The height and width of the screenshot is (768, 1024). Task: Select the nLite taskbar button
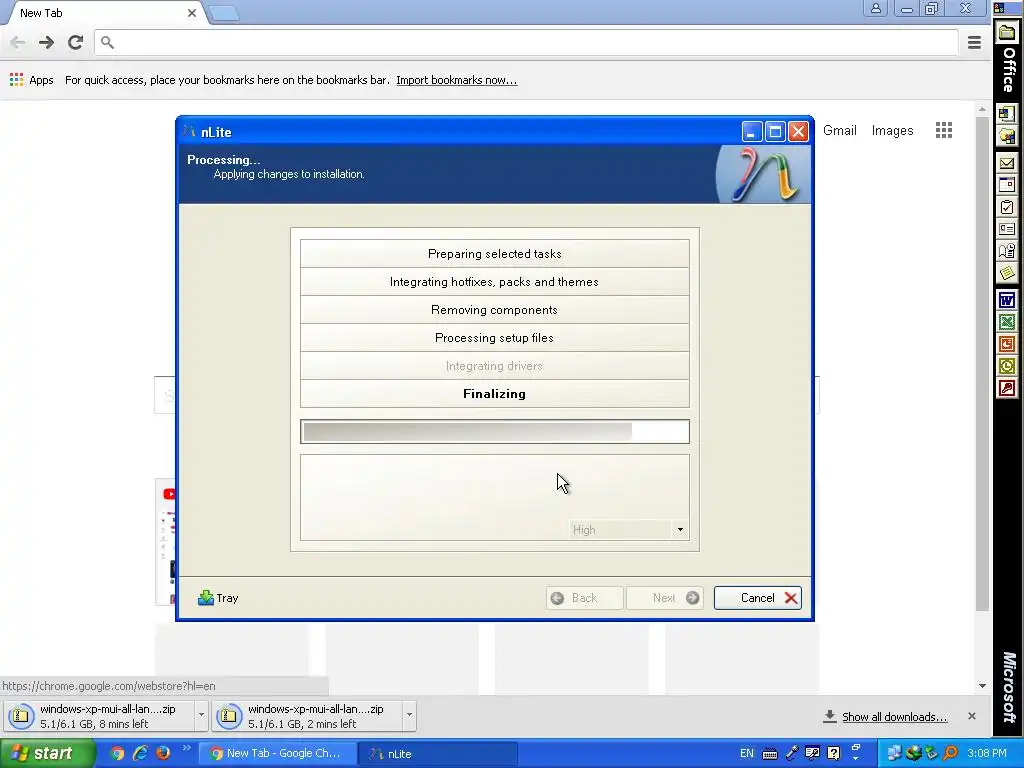coord(438,753)
